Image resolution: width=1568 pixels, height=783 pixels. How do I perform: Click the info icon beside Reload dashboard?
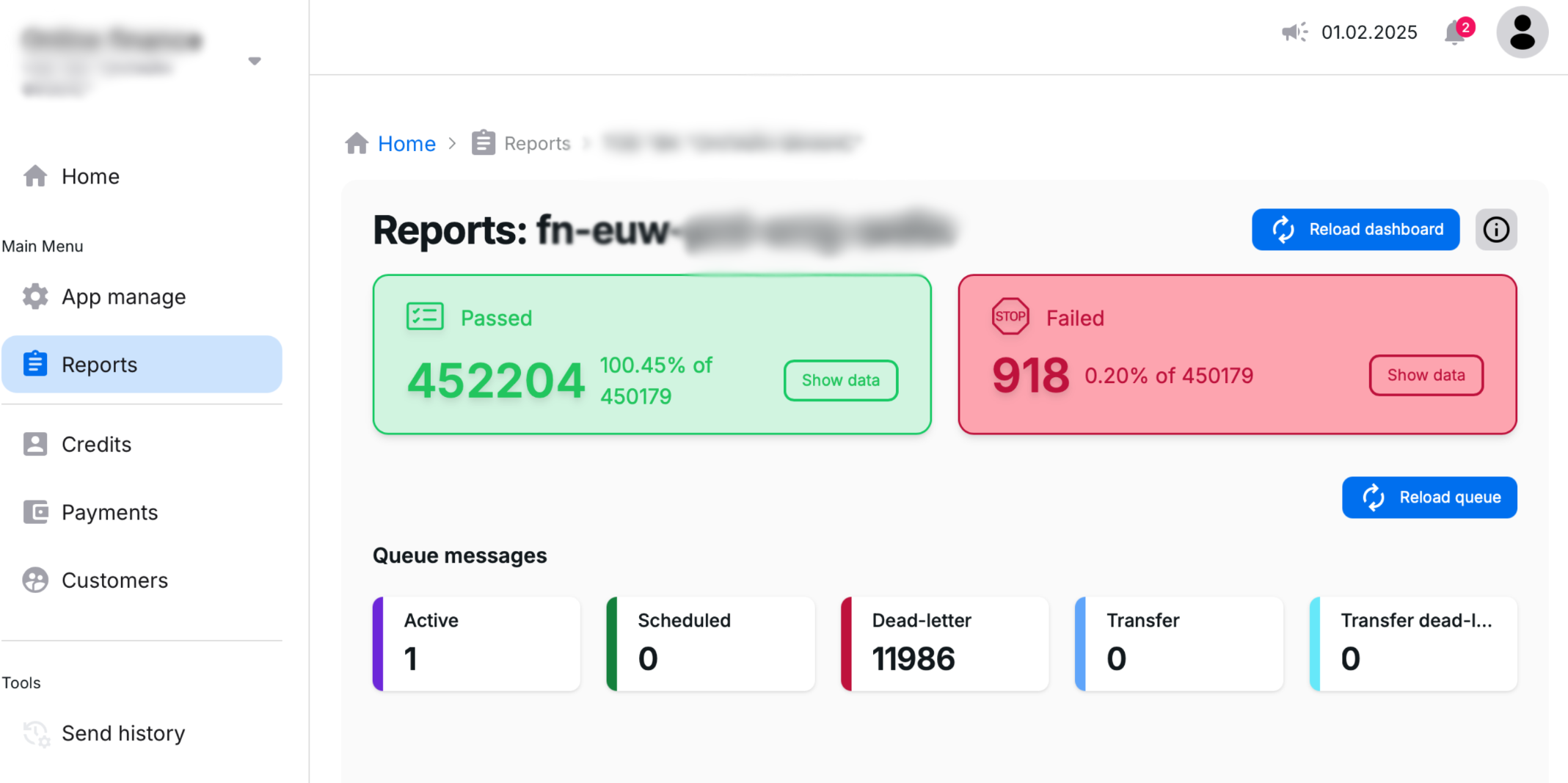click(1496, 229)
